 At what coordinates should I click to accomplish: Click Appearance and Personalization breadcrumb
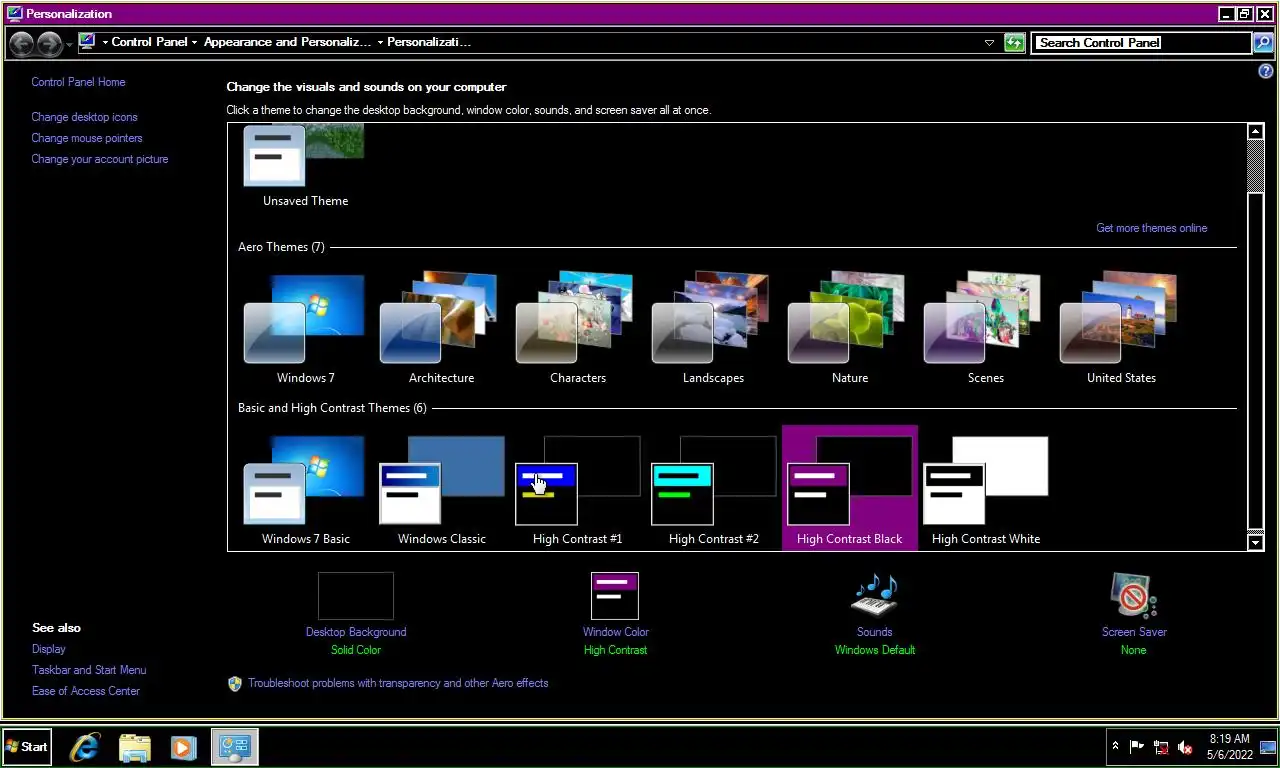287,42
